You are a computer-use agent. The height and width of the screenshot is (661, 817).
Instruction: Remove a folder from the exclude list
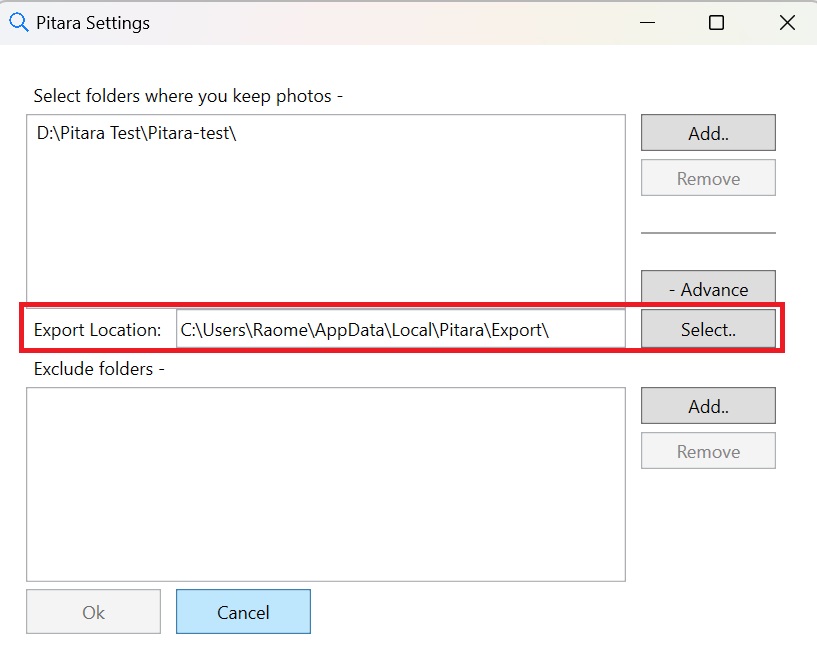(707, 451)
